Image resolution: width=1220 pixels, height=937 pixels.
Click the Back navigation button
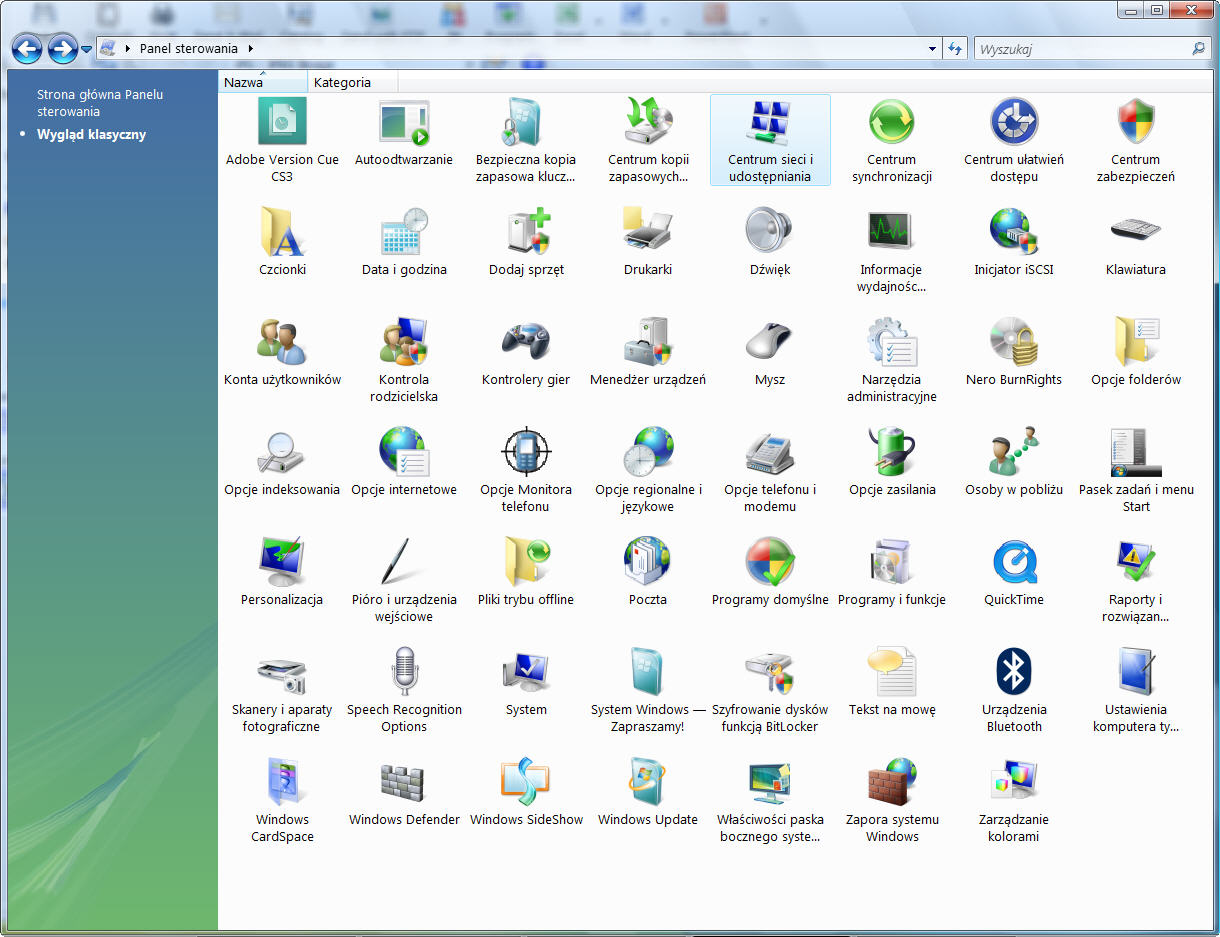click(27, 48)
